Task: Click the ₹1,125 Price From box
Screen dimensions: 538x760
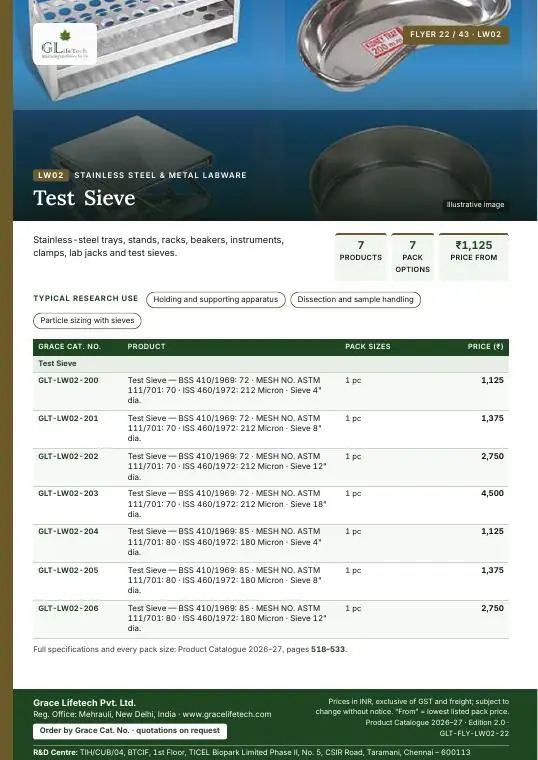Action: coord(474,256)
